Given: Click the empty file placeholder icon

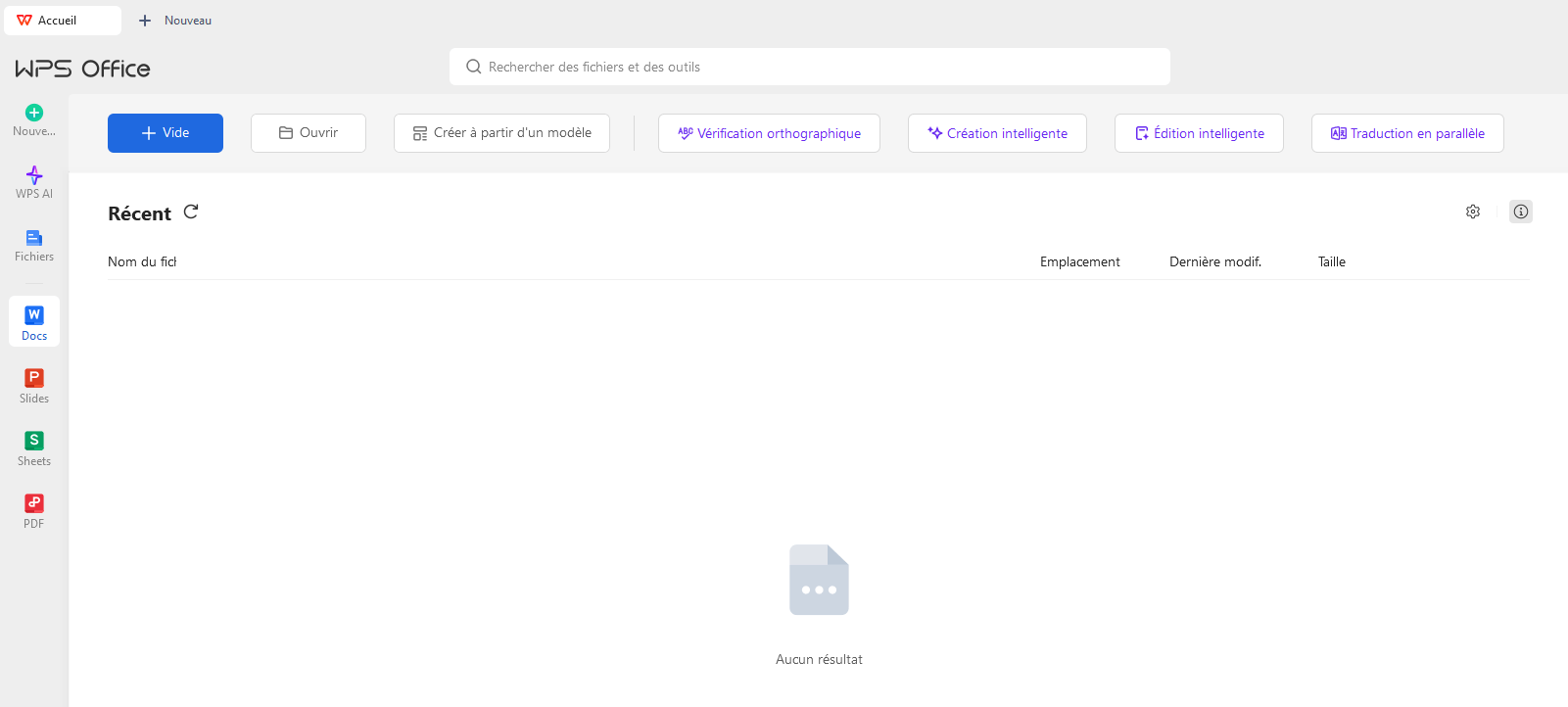Looking at the screenshot, I should (x=819, y=580).
